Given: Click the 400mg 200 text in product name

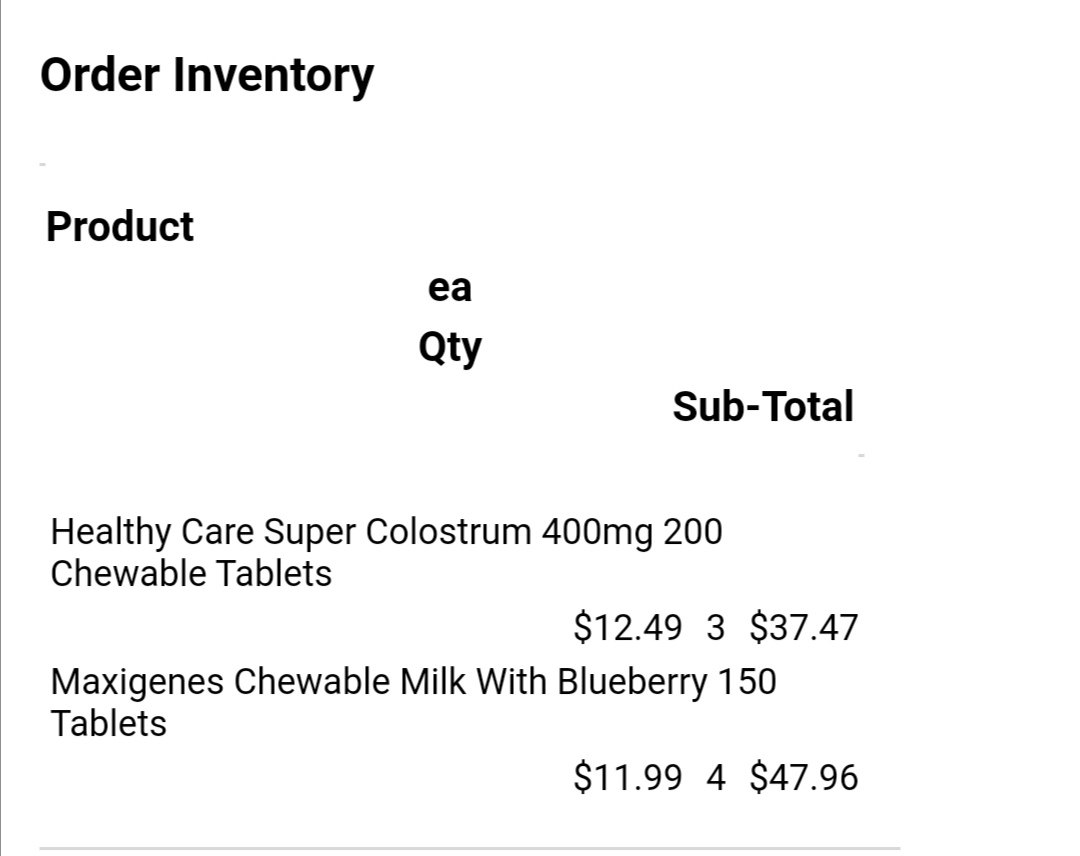Looking at the screenshot, I should click(632, 532).
